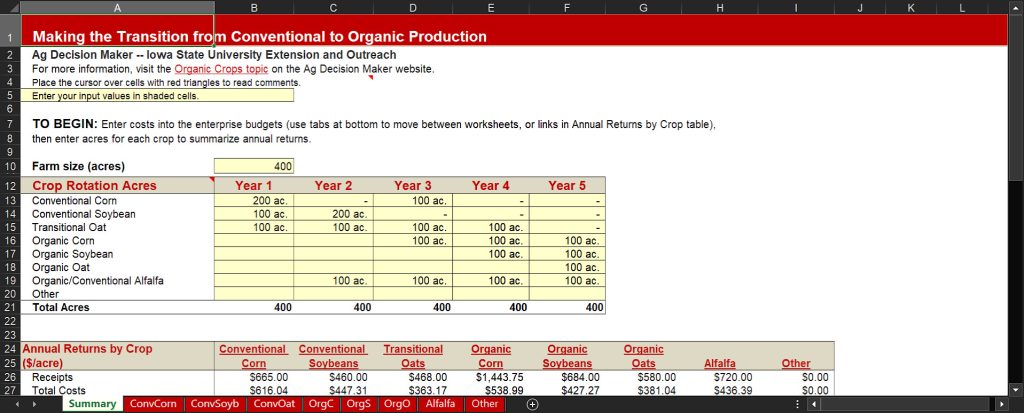The image size is (1024, 413).
Task: Open the ConvCorn worksheet tab
Action: click(x=153, y=404)
